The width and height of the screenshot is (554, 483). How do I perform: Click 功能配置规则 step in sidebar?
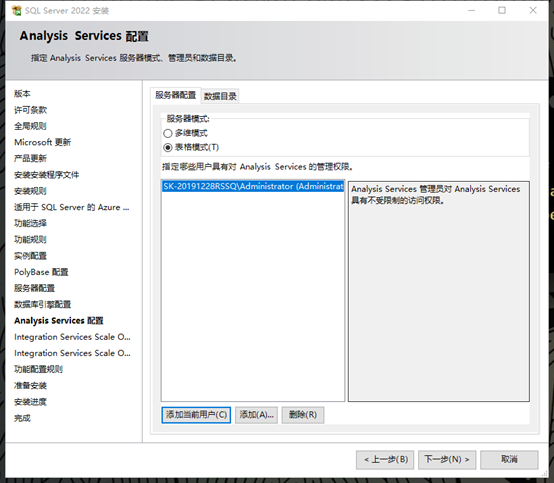[x=39, y=370]
